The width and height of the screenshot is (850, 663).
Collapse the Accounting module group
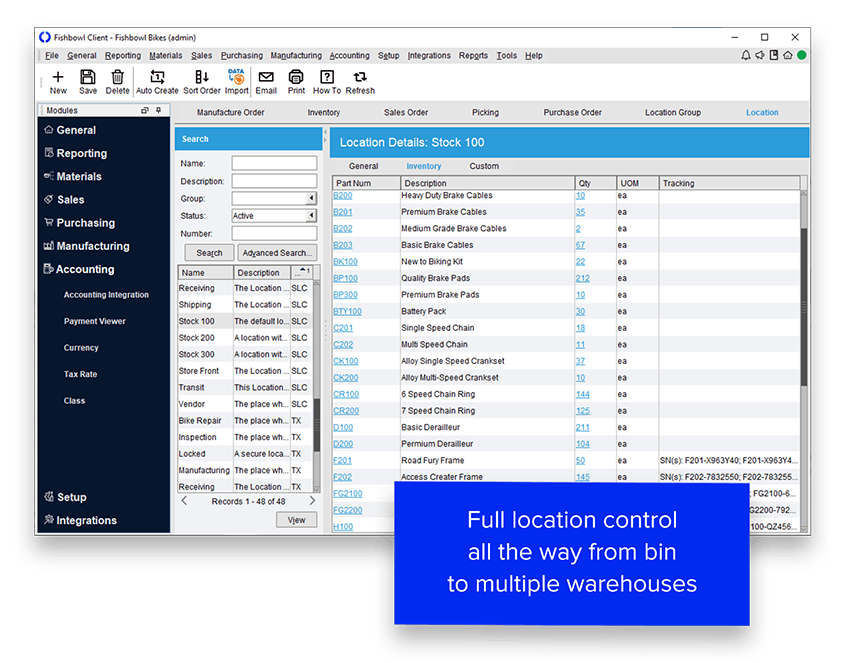[x=79, y=269]
